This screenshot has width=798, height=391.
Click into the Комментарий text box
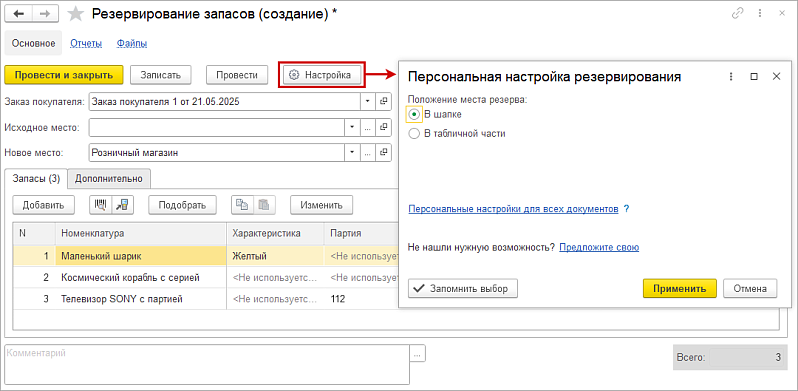click(207, 365)
